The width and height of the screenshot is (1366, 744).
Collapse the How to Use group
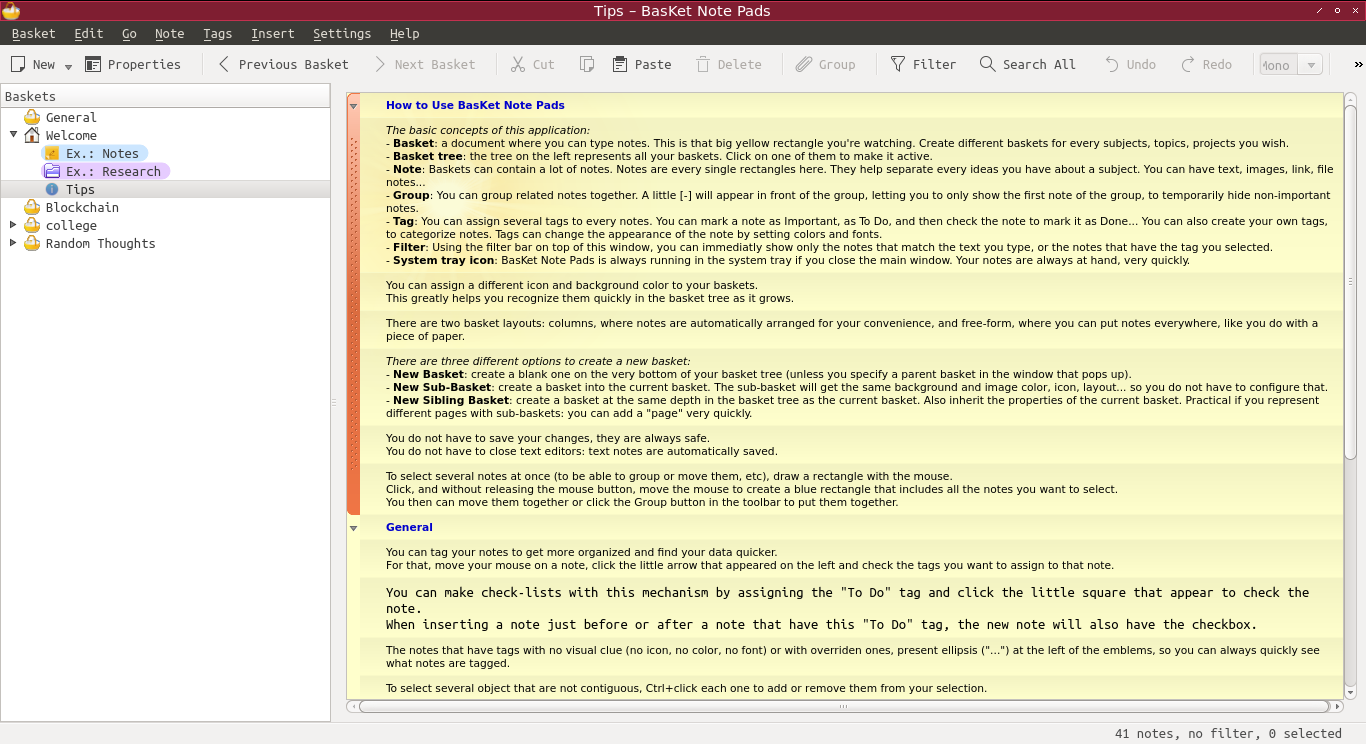coord(353,105)
